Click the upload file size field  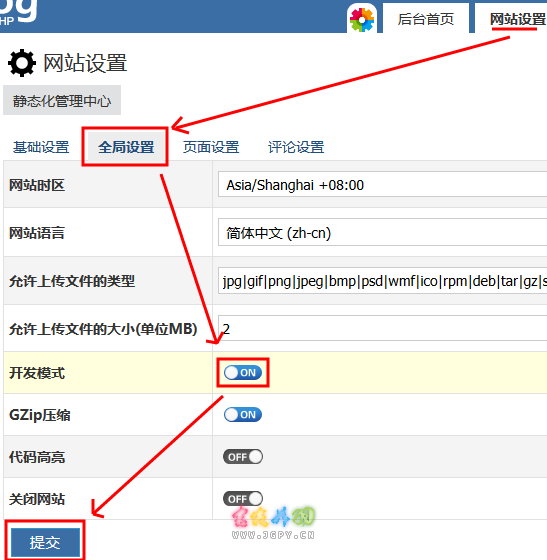382,328
